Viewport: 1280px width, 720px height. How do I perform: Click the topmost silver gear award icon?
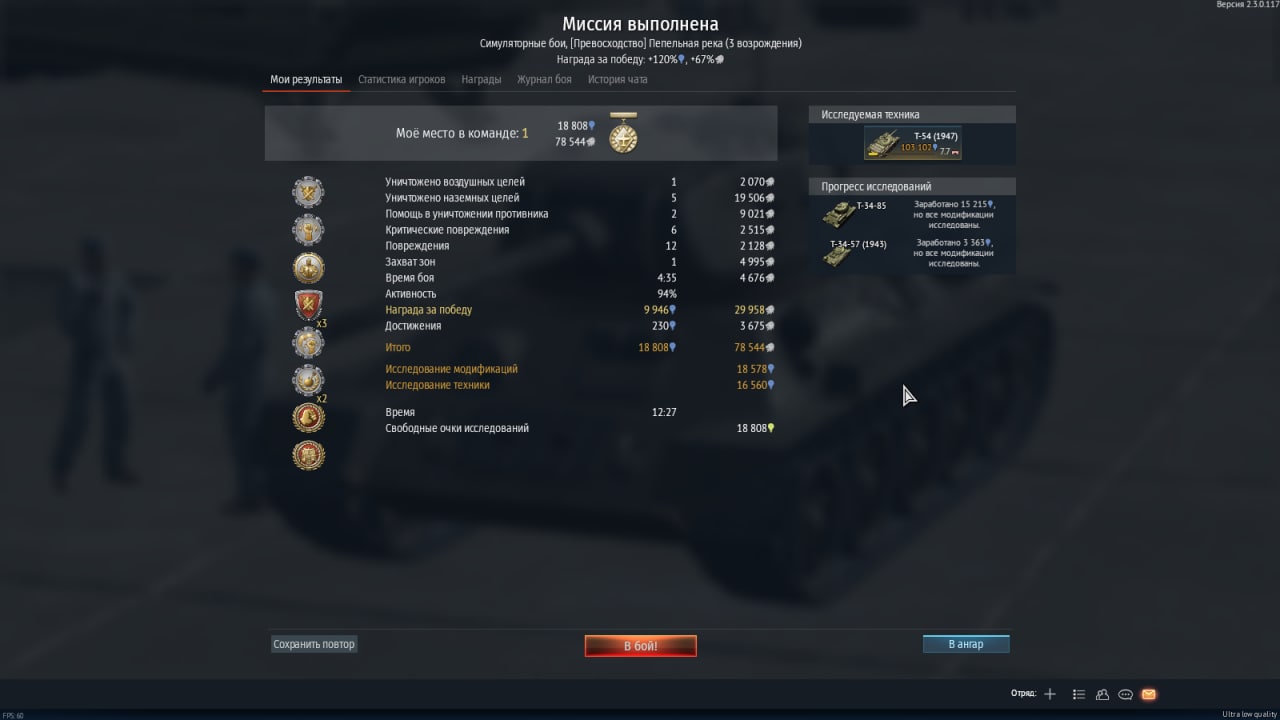coord(308,191)
